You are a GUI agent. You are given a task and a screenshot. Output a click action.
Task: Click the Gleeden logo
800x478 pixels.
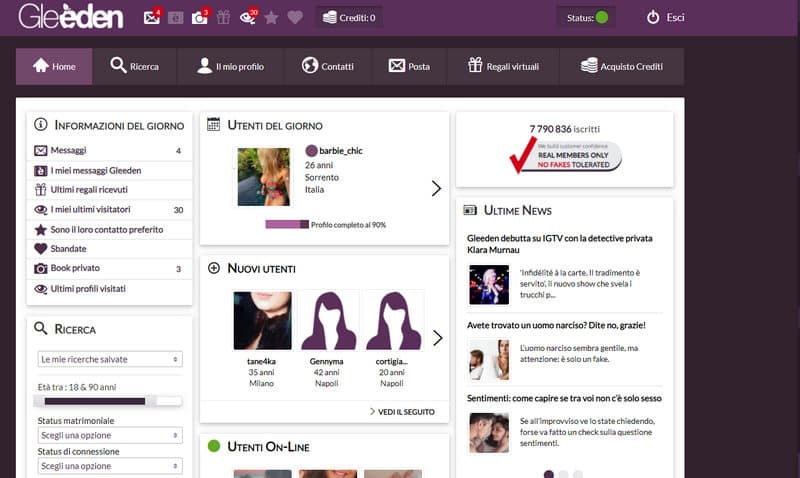point(70,17)
